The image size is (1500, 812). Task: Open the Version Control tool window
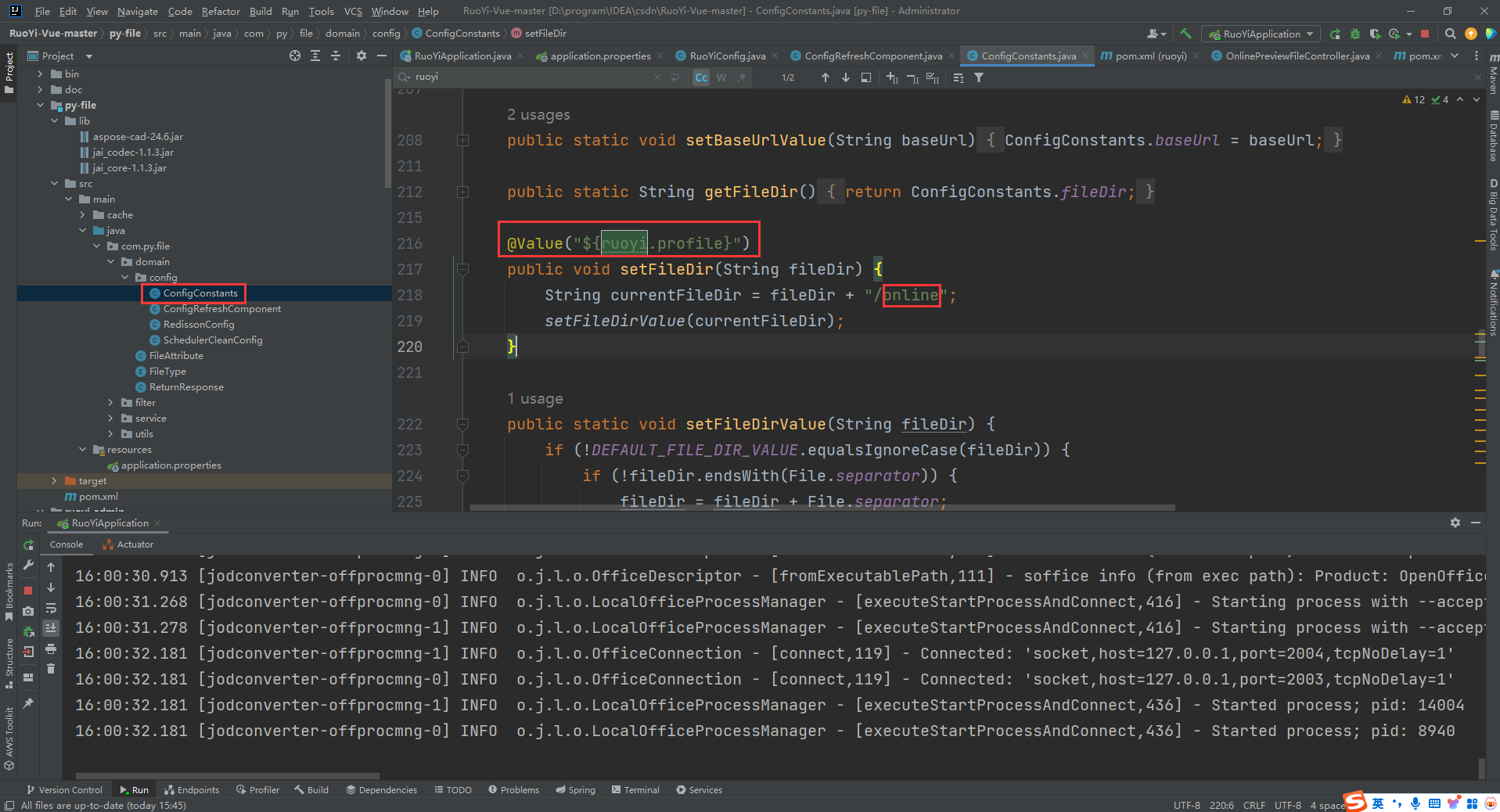[64, 790]
